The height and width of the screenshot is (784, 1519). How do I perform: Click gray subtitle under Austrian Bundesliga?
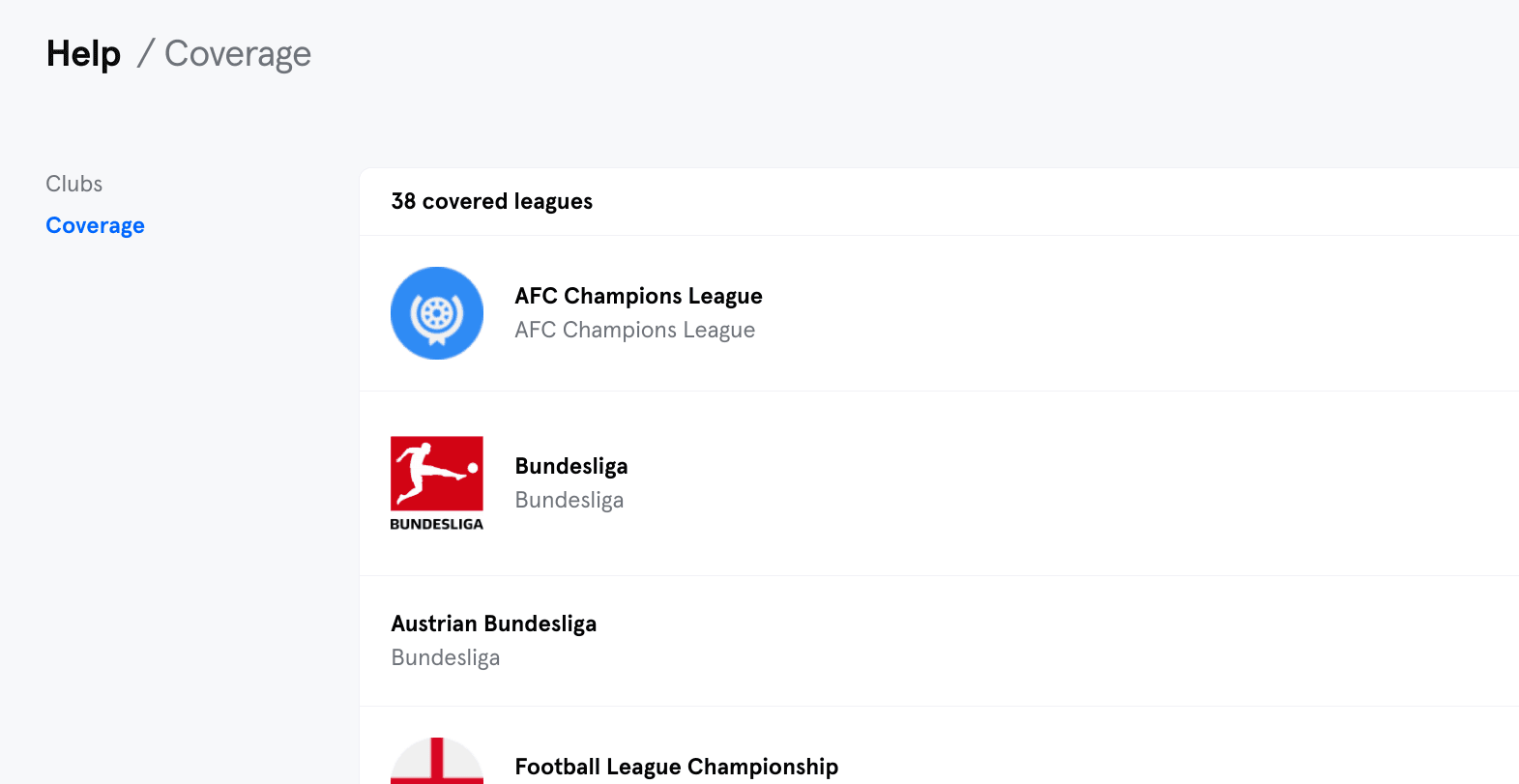tap(446, 657)
